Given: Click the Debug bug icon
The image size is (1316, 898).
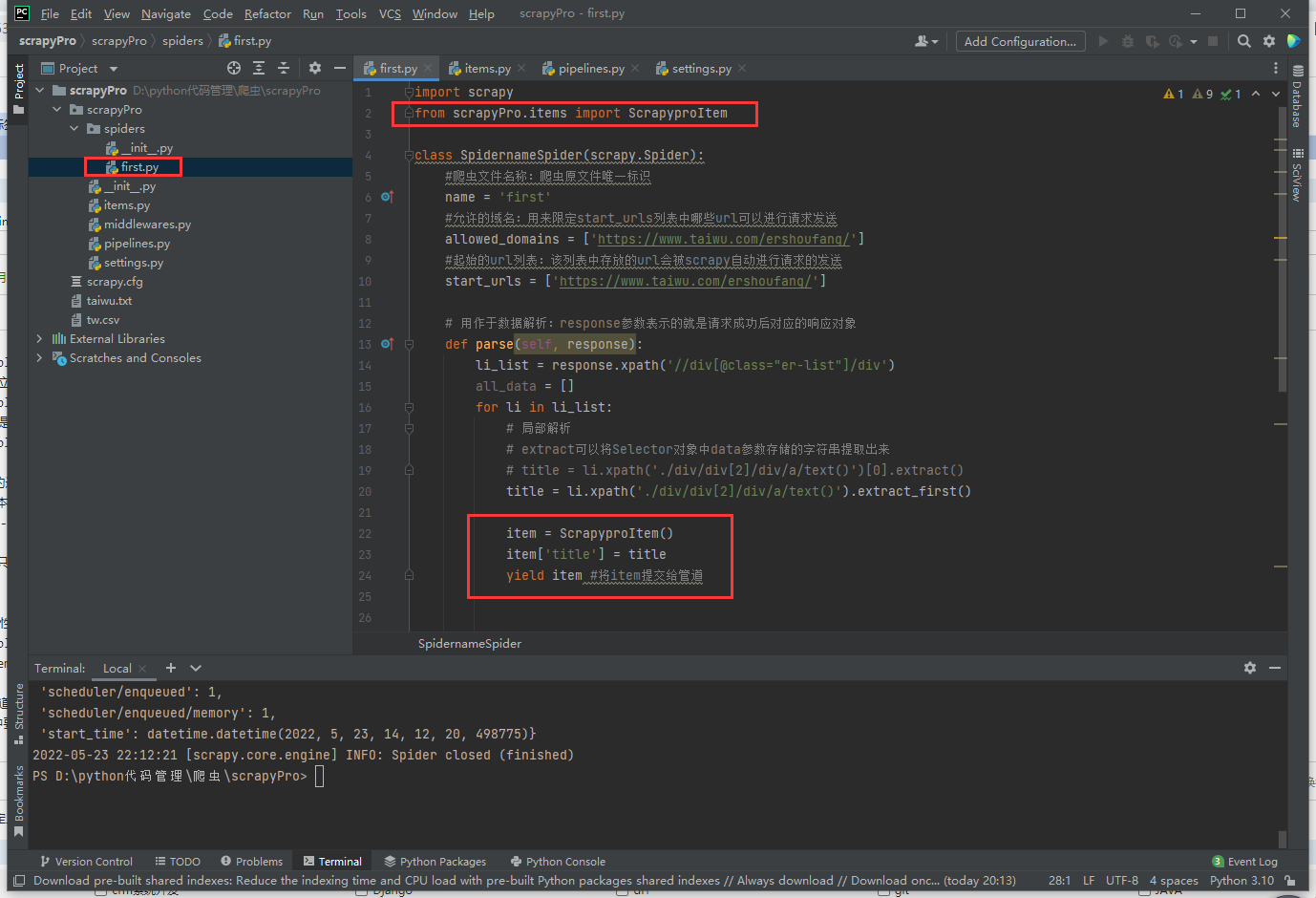Looking at the screenshot, I should point(1128,41).
